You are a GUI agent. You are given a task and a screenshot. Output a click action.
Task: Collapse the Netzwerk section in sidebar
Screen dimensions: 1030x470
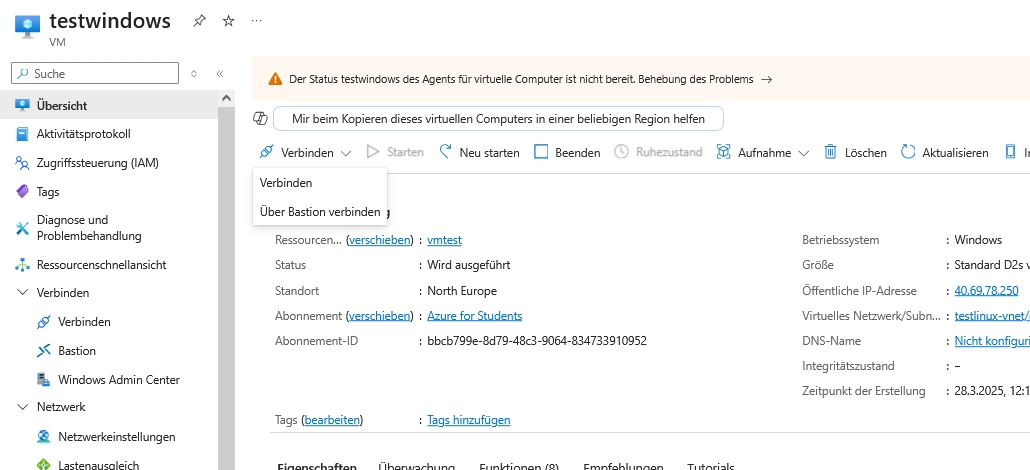[x=23, y=407]
